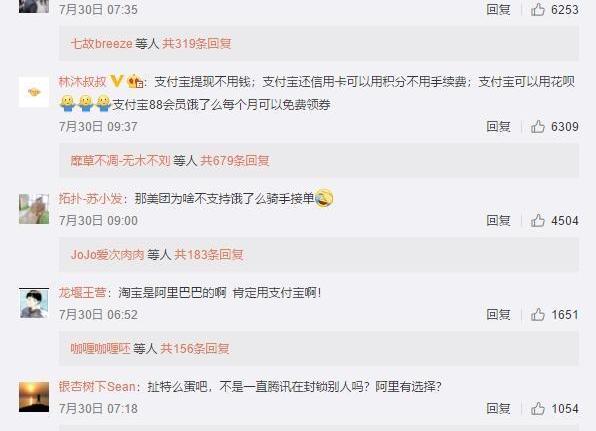Like 银杏树下Sean's comment with 1054 likes
This screenshot has height=431, width=596.
coord(537,409)
